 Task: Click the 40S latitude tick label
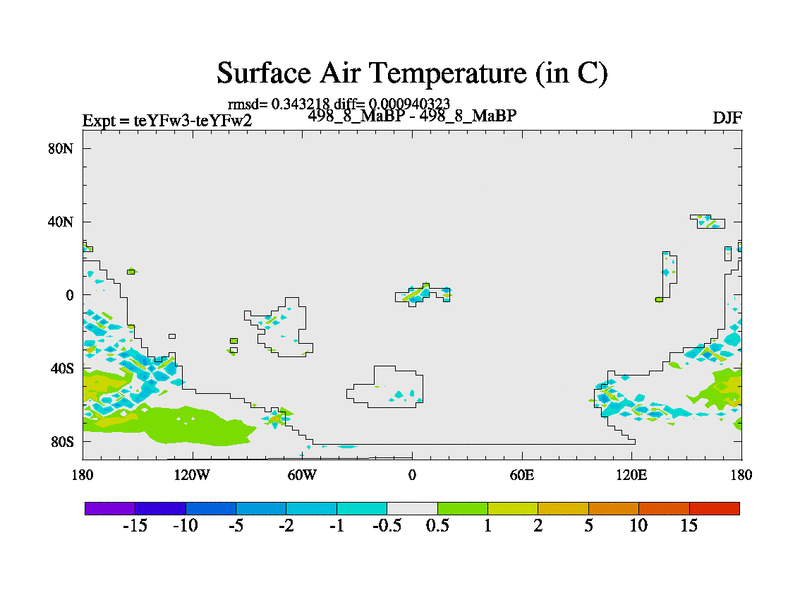coord(64,368)
